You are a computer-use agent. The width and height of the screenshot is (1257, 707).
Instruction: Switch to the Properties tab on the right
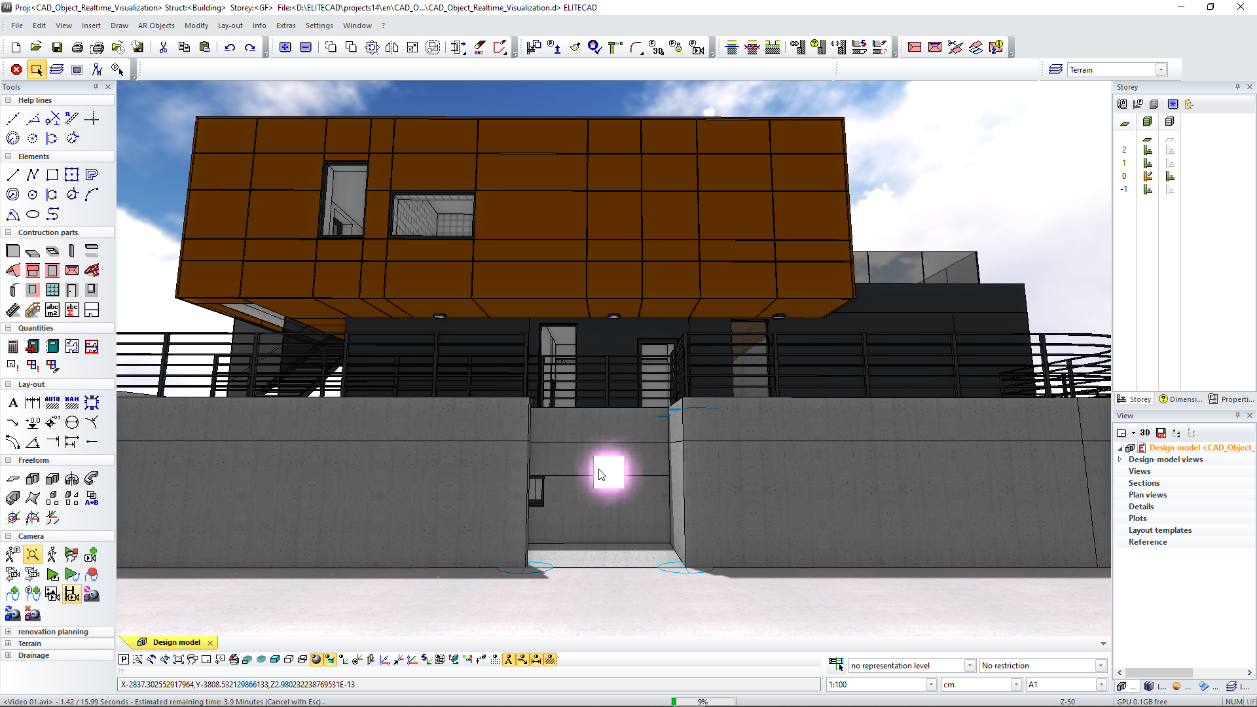click(x=1232, y=399)
